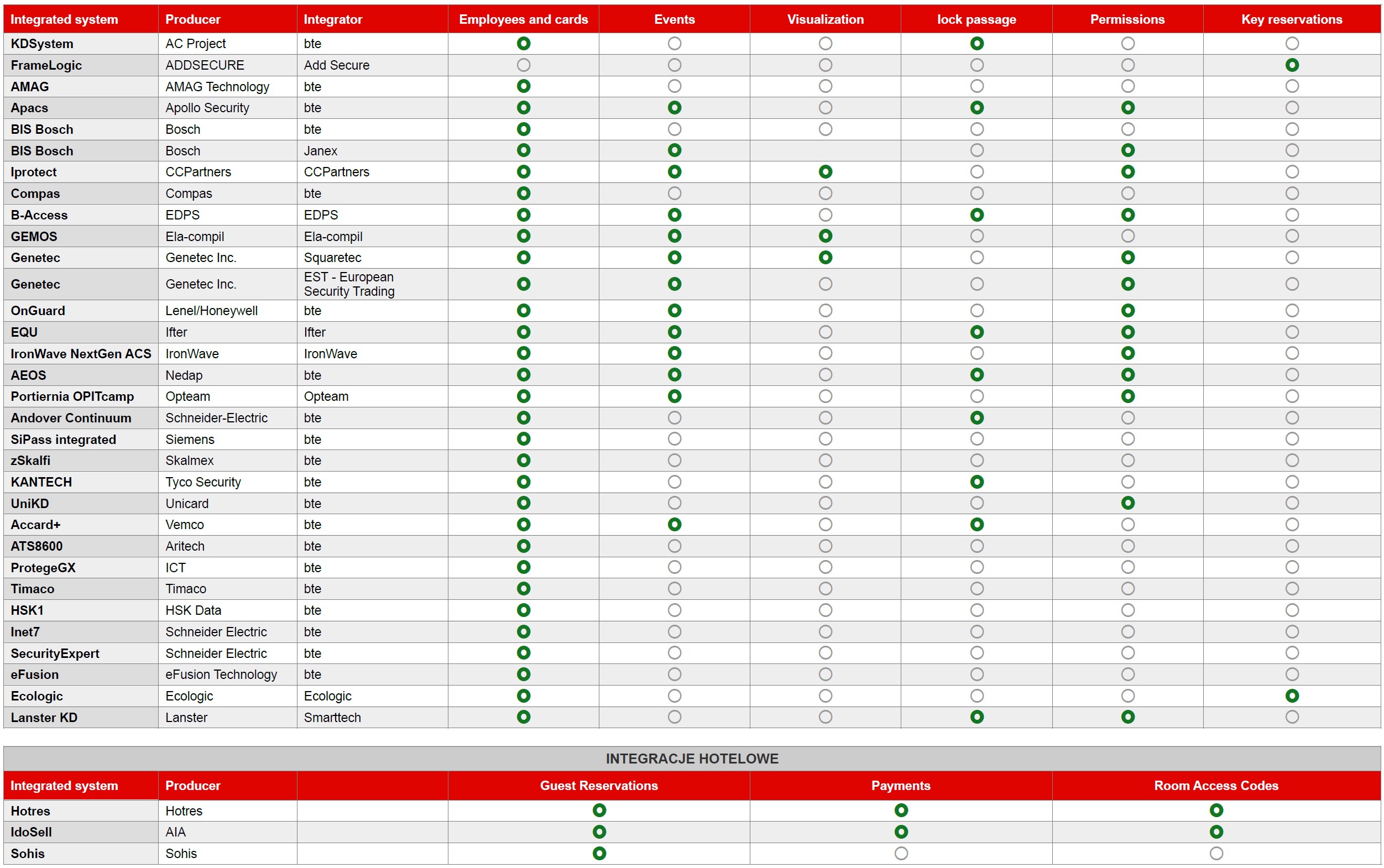Click the empty Employees and cards marker for FrameLogic
Viewport: 1384px width, 868px height.
(x=524, y=65)
